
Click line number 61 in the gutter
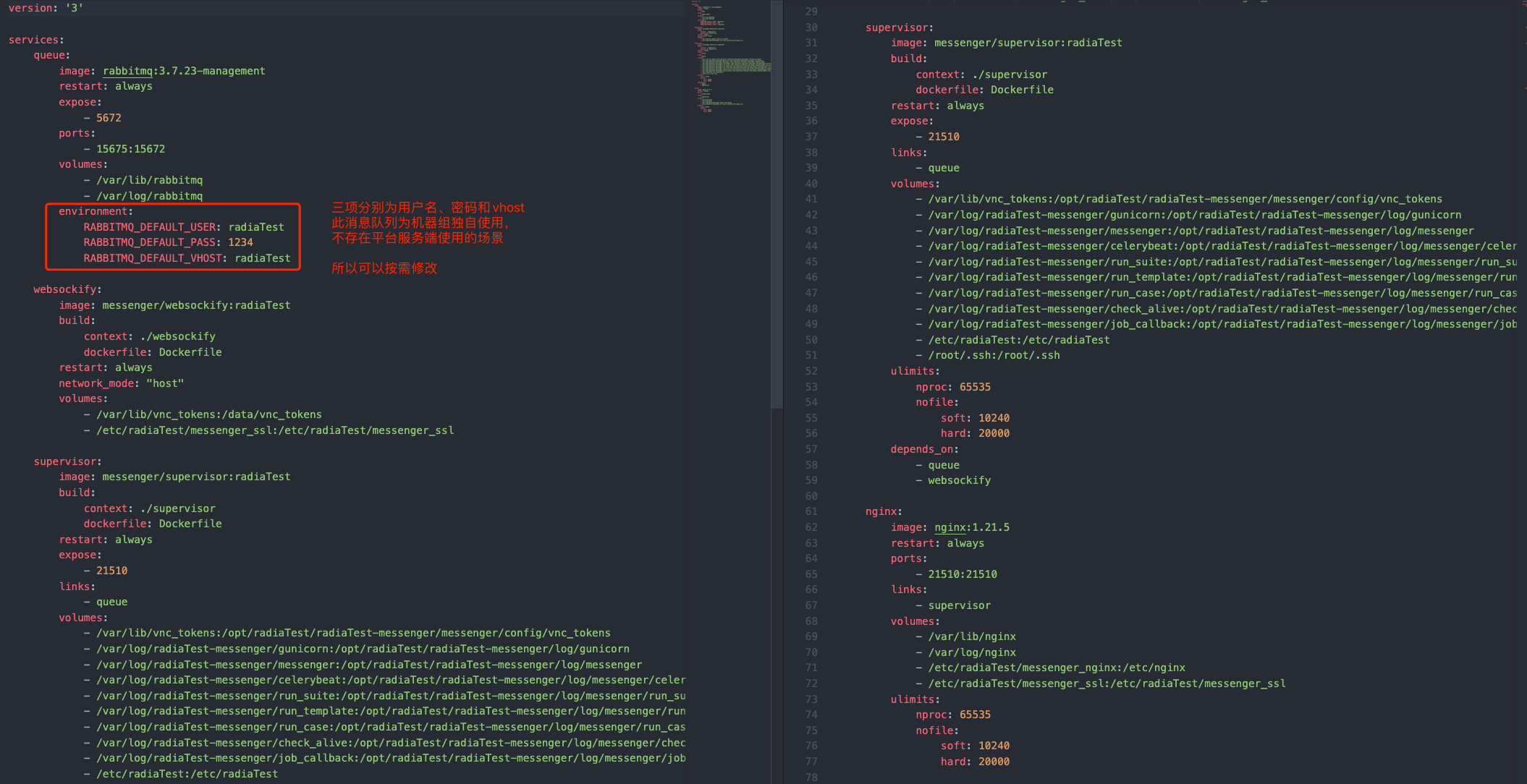tap(811, 511)
